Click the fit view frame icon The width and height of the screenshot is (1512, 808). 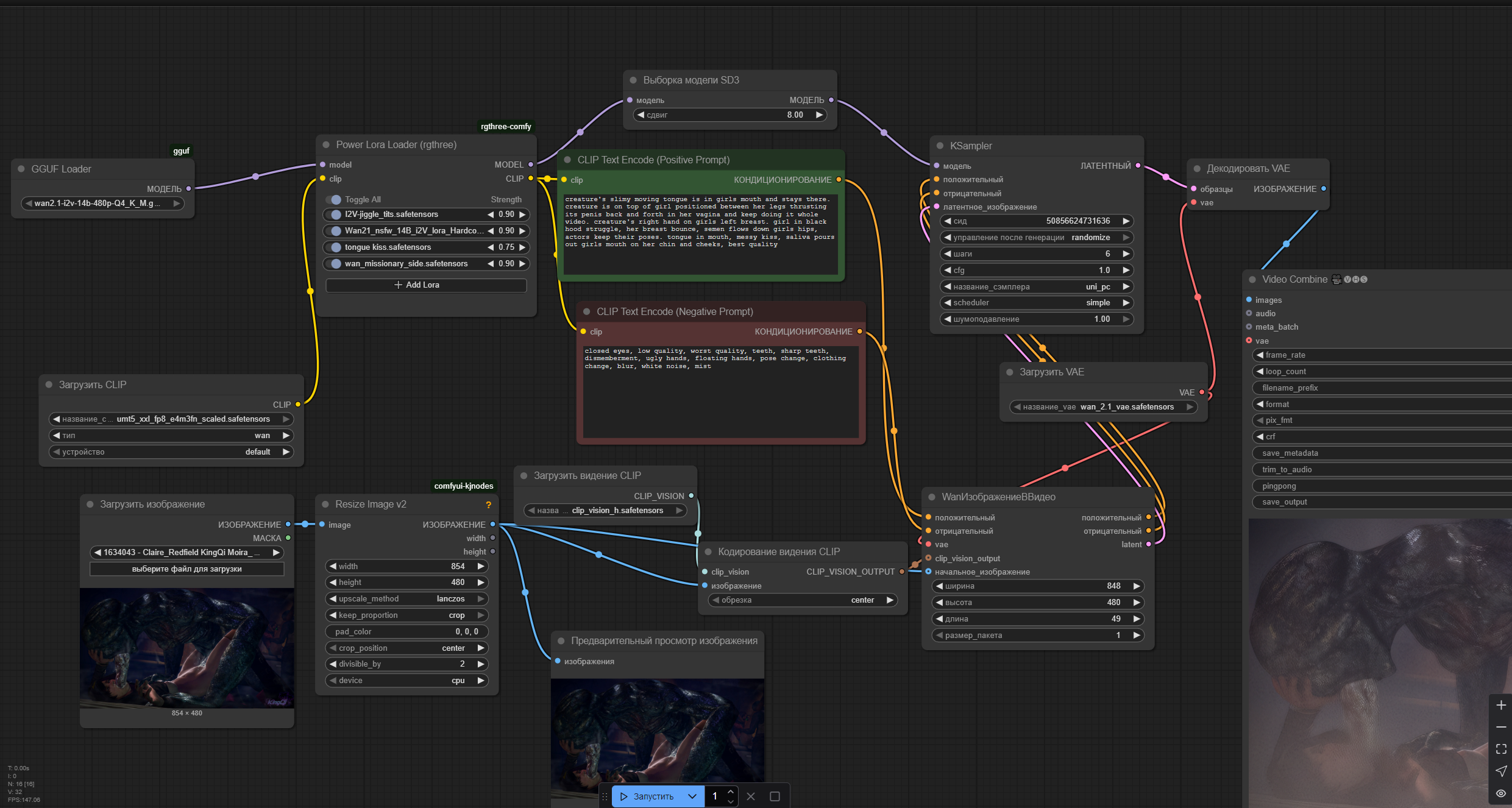1500,749
